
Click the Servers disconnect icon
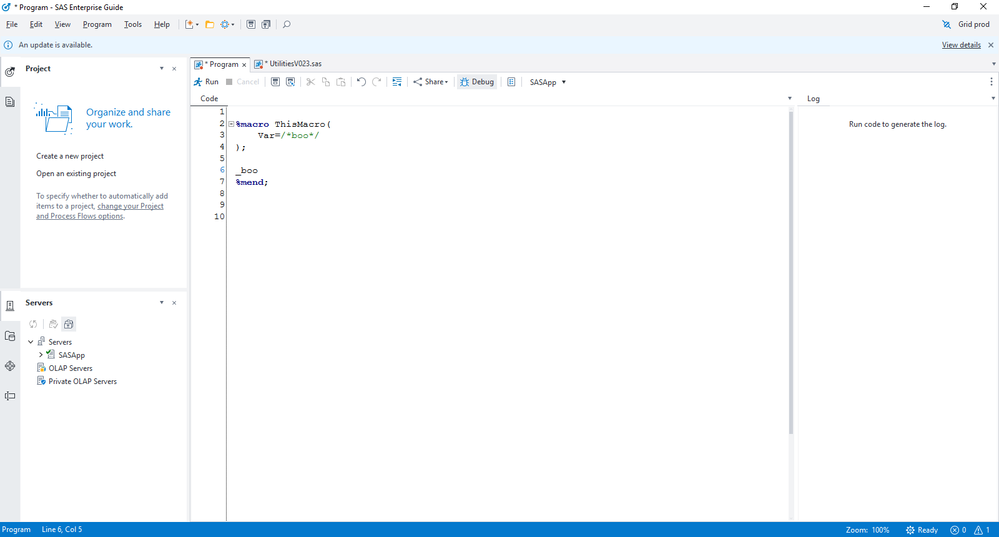pyautogui.click(x=54, y=324)
